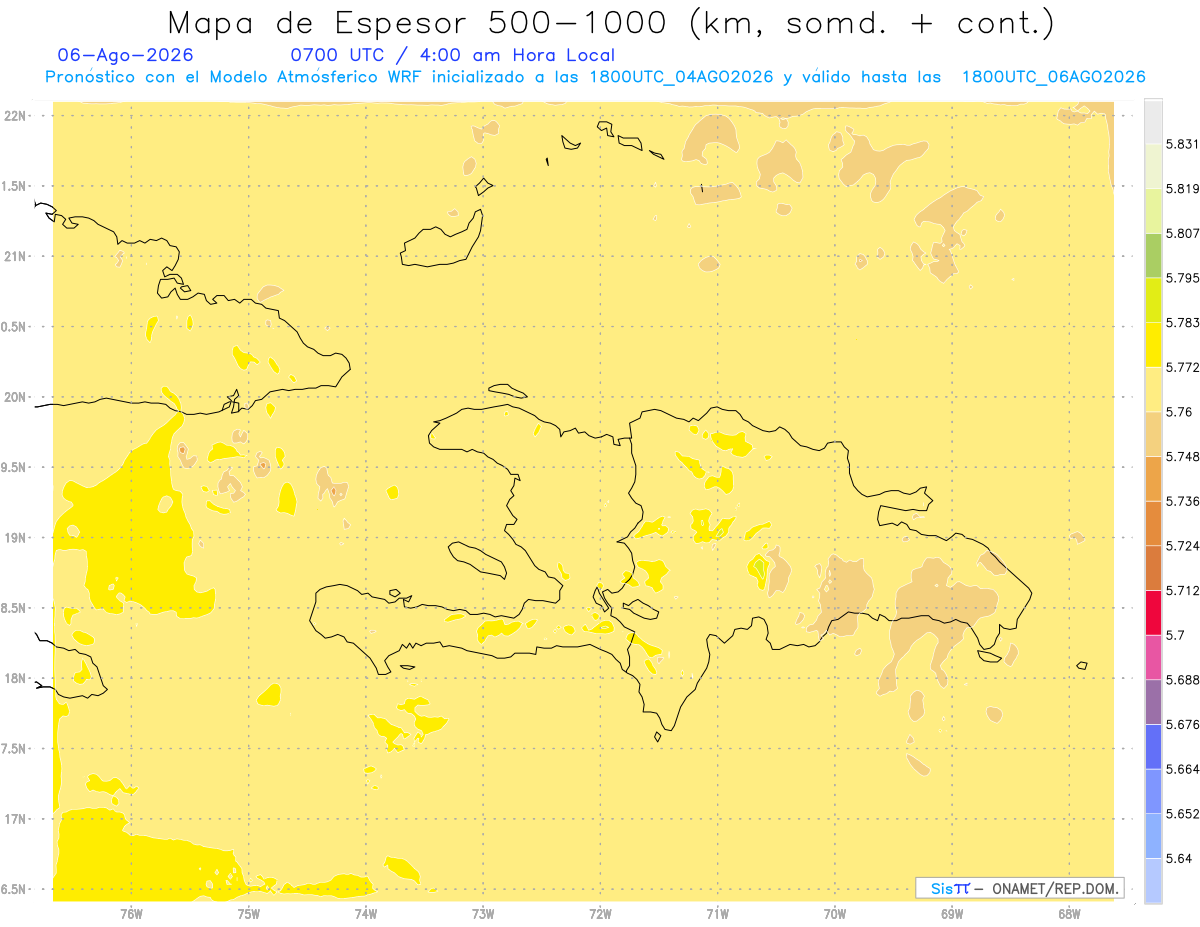Select the 5.76 legend value
The height and width of the screenshot is (927, 1200).
pyautogui.click(x=1178, y=411)
